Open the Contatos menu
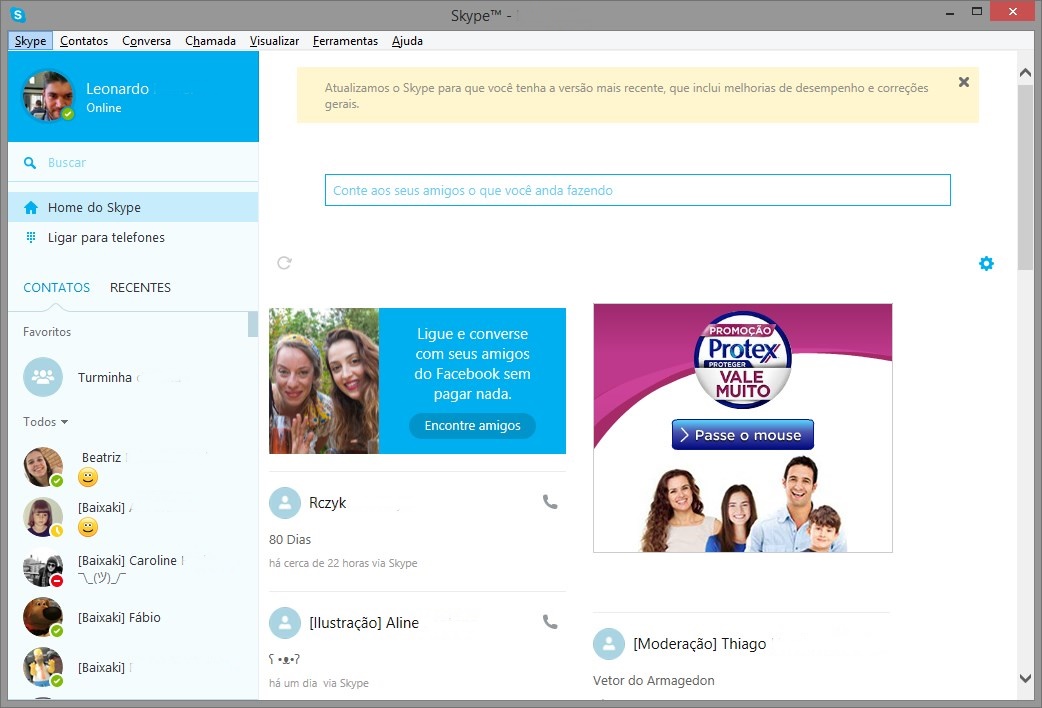 tap(84, 41)
